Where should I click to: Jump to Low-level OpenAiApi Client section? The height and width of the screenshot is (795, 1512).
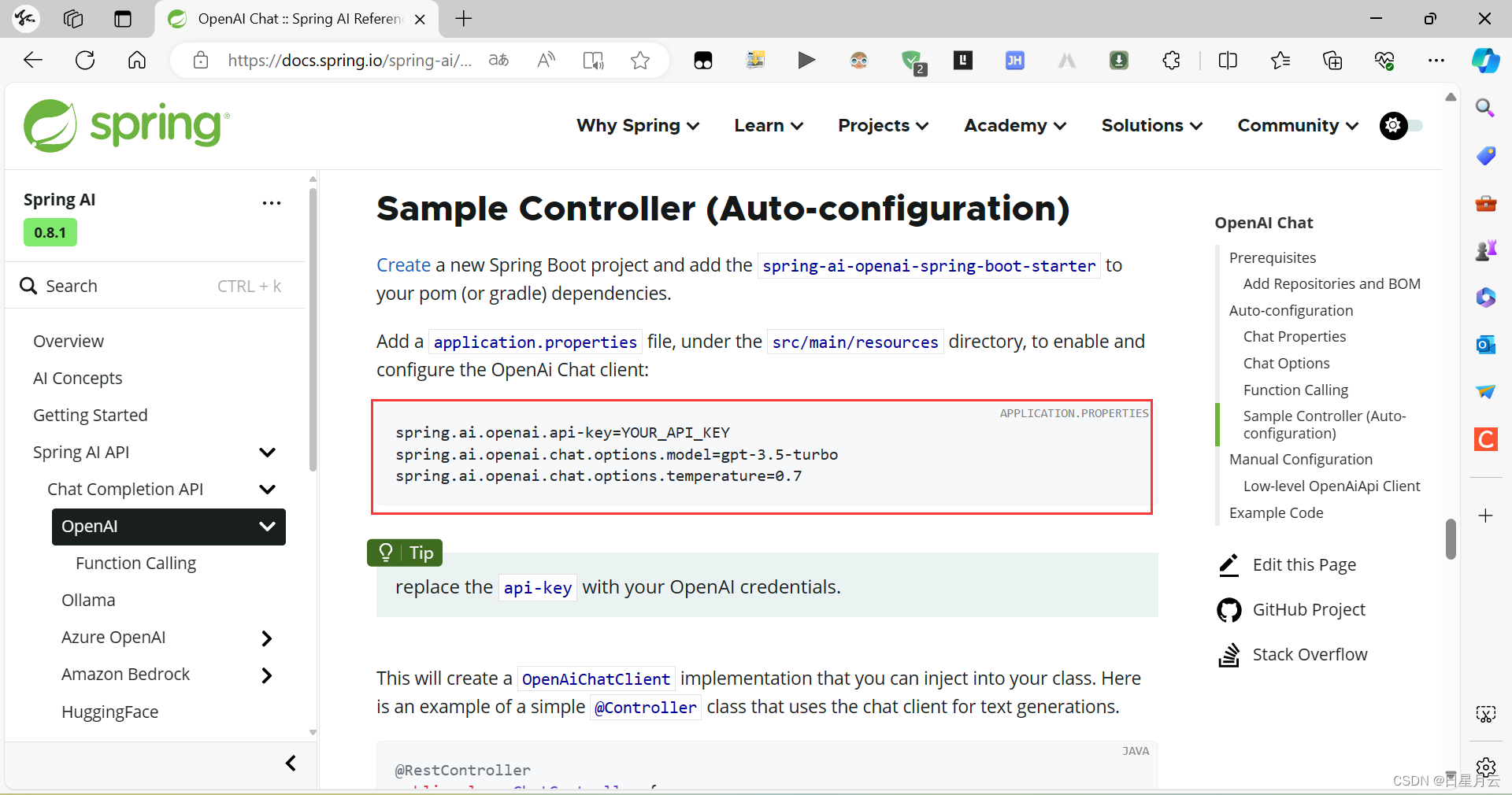[x=1332, y=486]
